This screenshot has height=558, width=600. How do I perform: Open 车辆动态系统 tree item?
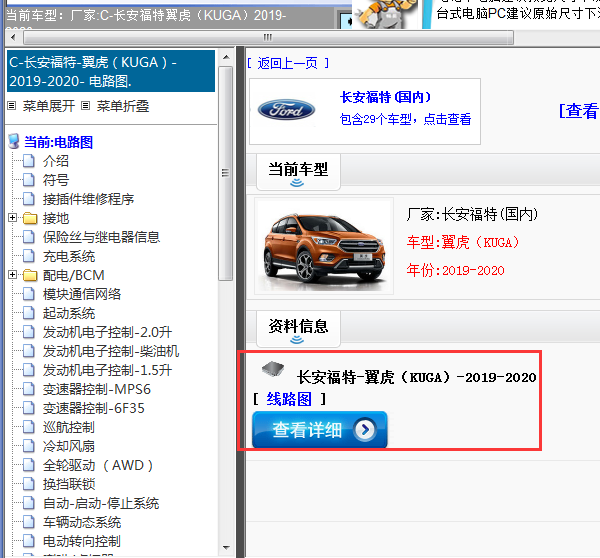[82, 522]
